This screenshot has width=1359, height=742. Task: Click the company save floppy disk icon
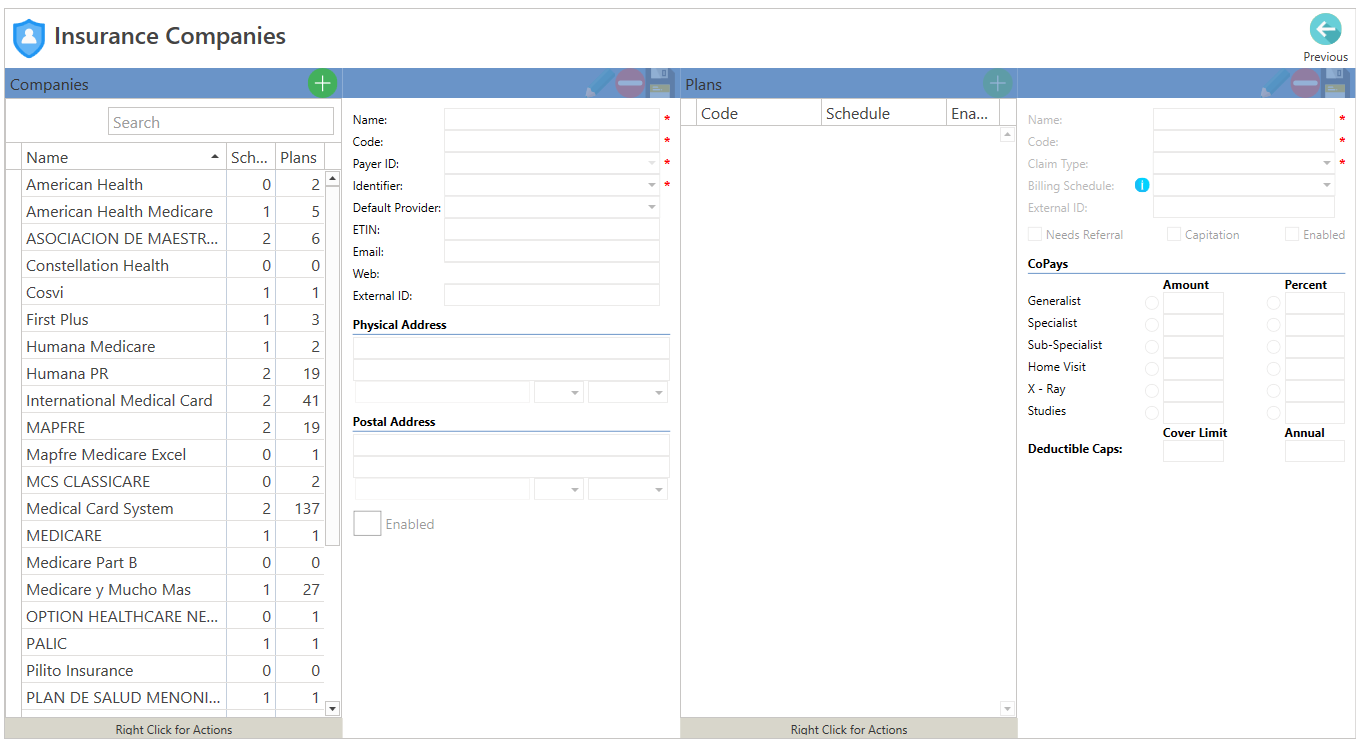pos(661,83)
